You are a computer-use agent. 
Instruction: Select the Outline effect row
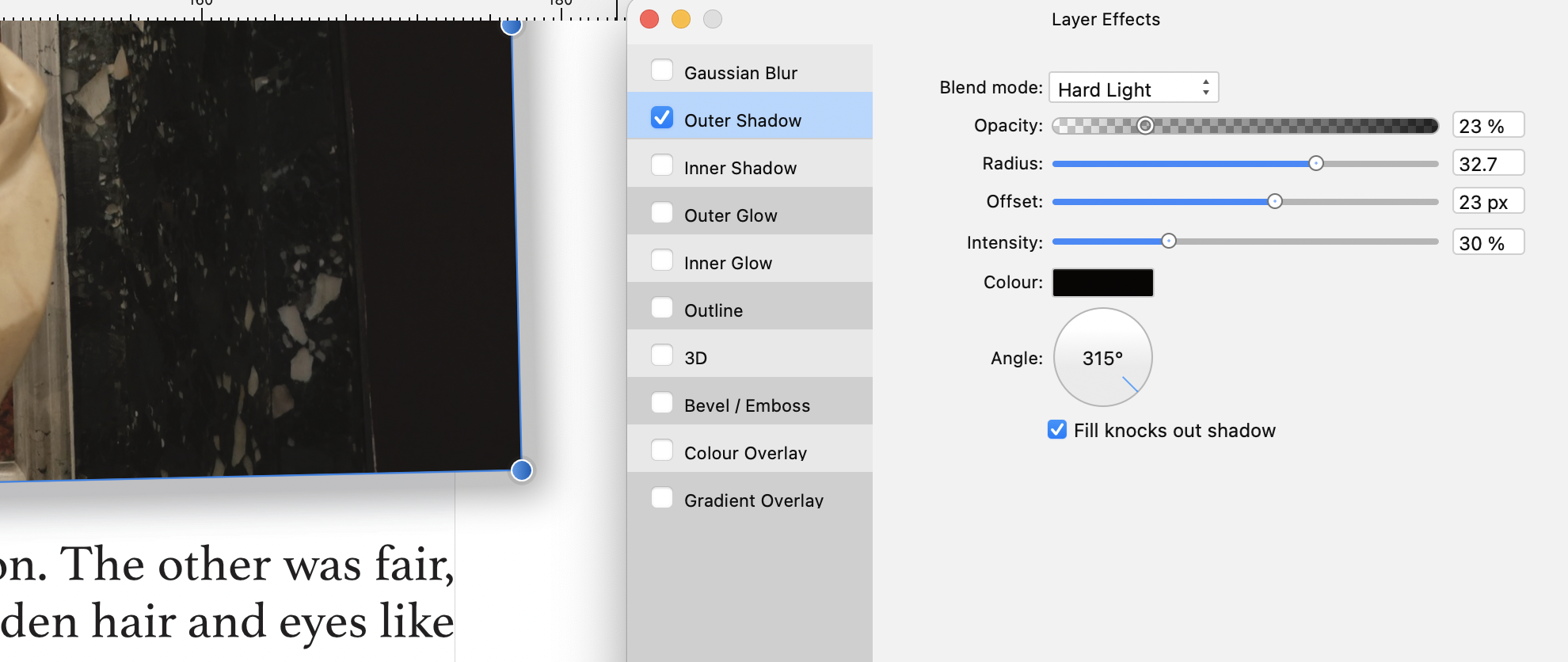click(750, 306)
